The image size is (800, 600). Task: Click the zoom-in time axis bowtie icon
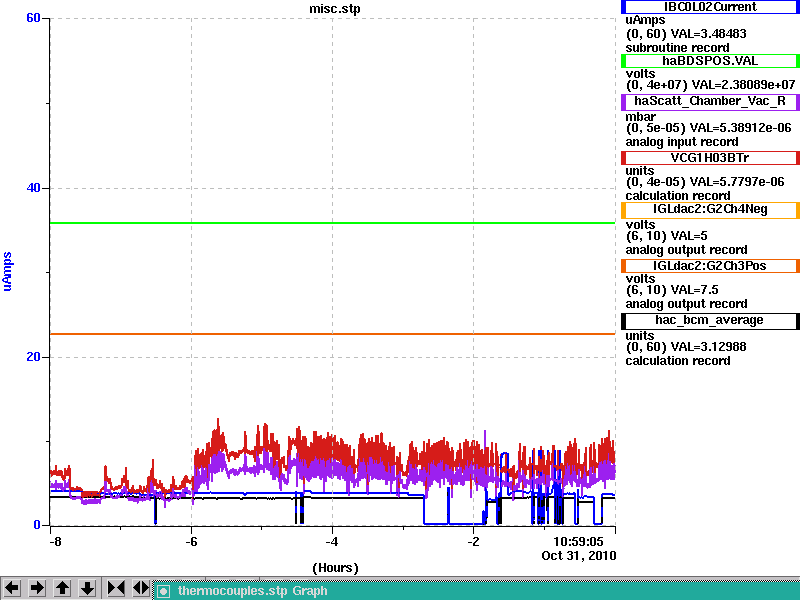[116, 588]
